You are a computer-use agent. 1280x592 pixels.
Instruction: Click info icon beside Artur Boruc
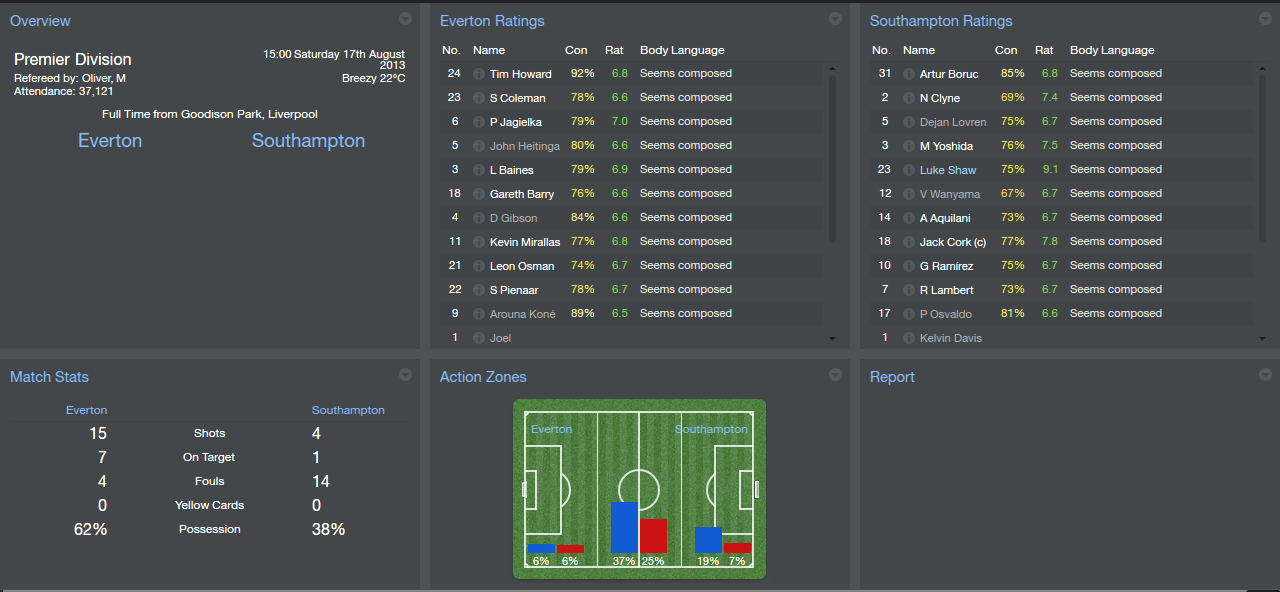coord(908,74)
